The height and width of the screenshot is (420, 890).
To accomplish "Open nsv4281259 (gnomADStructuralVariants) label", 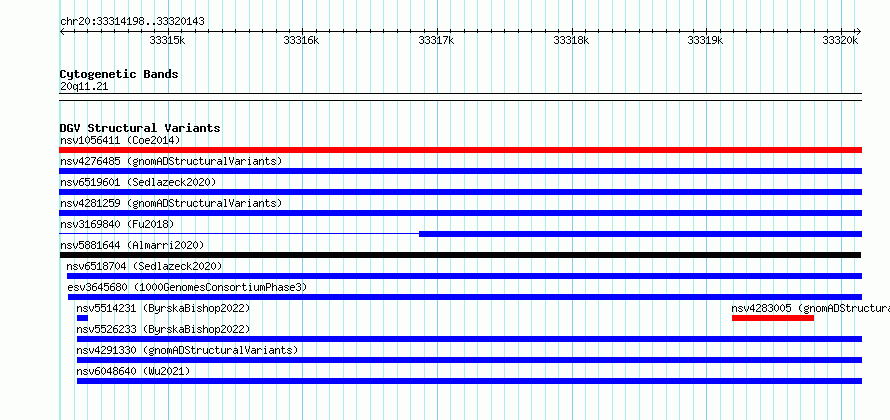I will (171, 203).
